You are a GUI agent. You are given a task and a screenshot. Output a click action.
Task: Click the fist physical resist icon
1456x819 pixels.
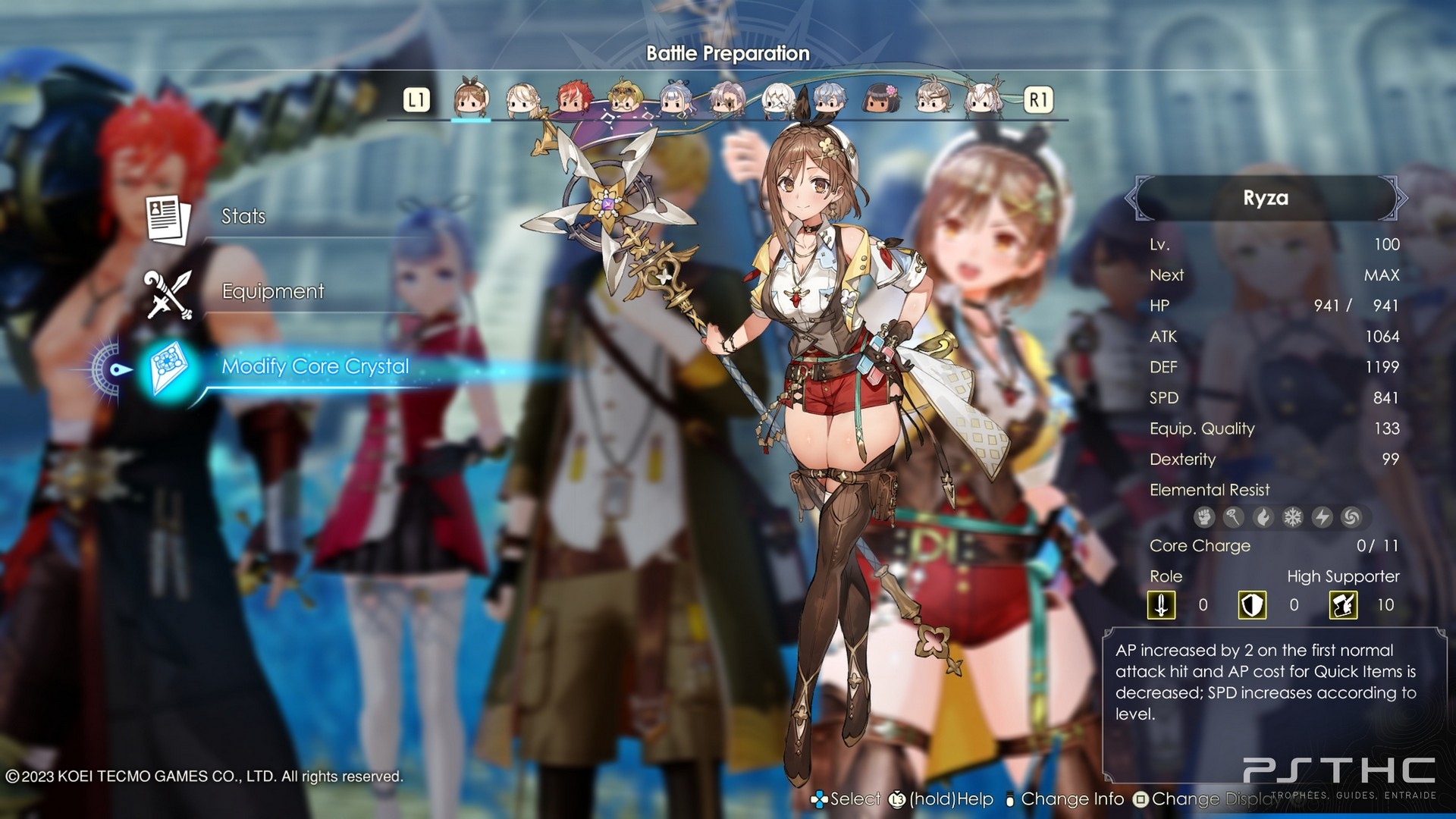tap(1204, 517)
